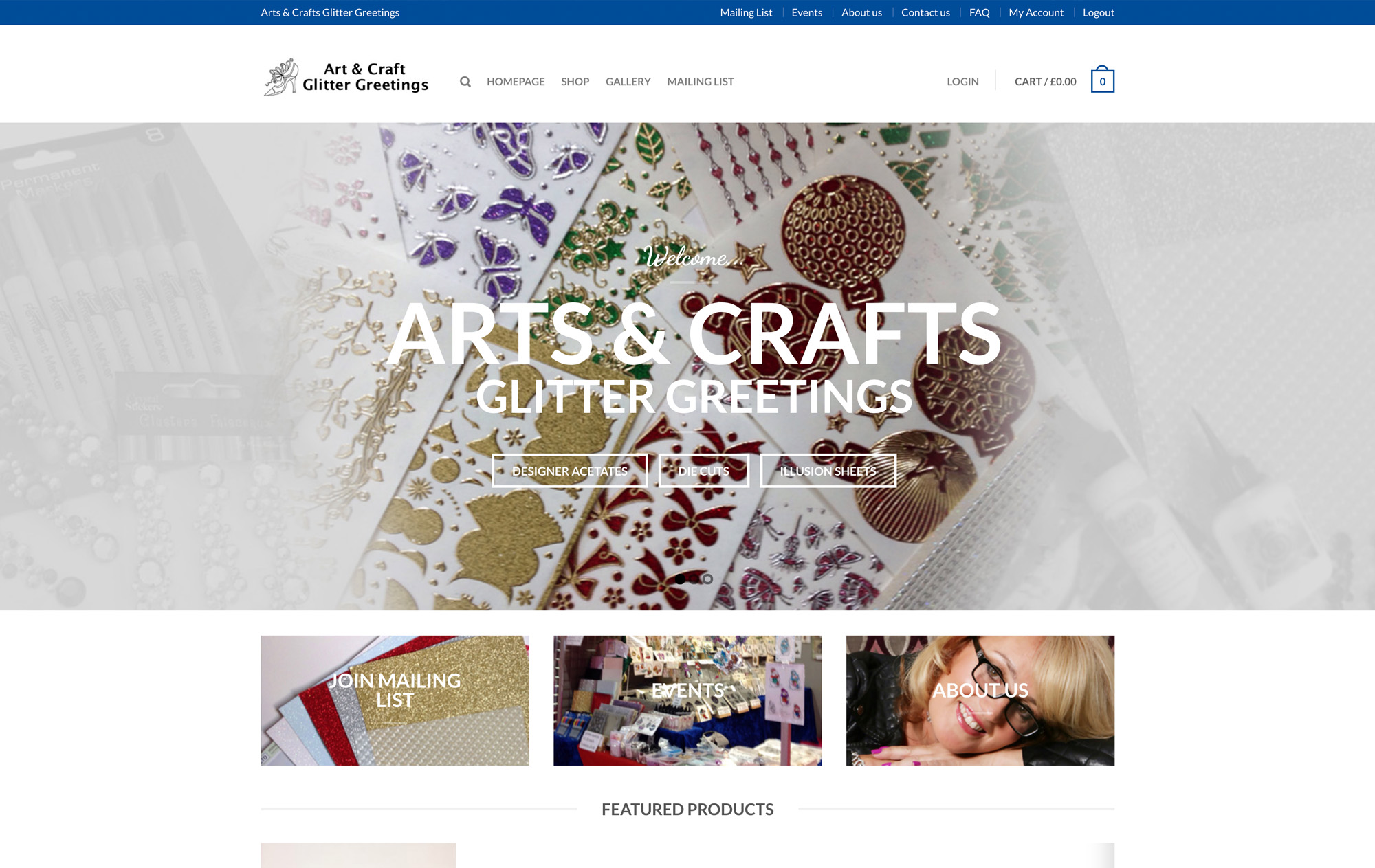Image resolution: width=1375 pixels, height=868 pixels.
Task: Open the Events banner image
Action: click(x=687, y=700)
